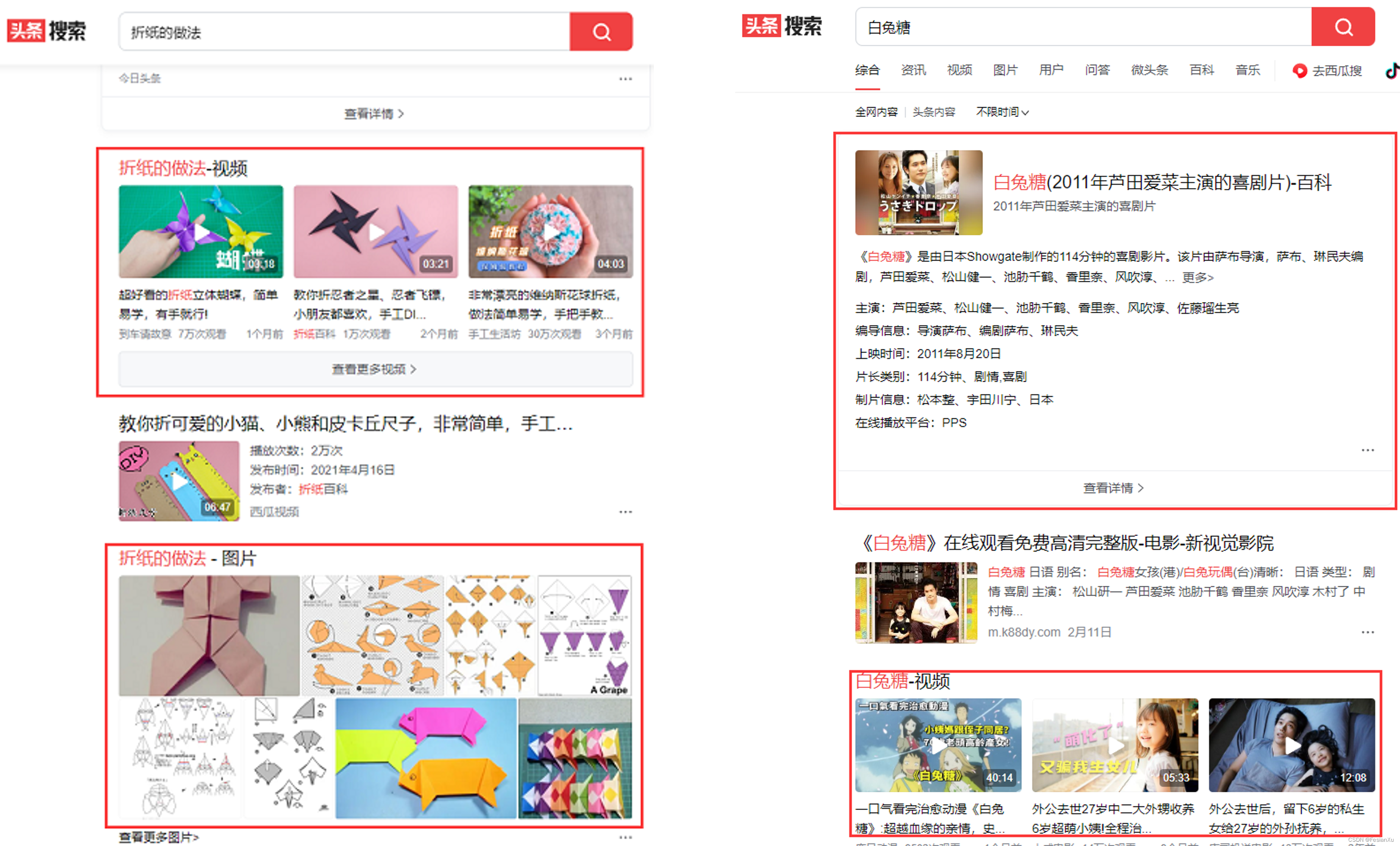Expand 查看详情 under the 白兔糖 百科 card
This screenshot has height=846, width=1400.
tap(1113, 488)
